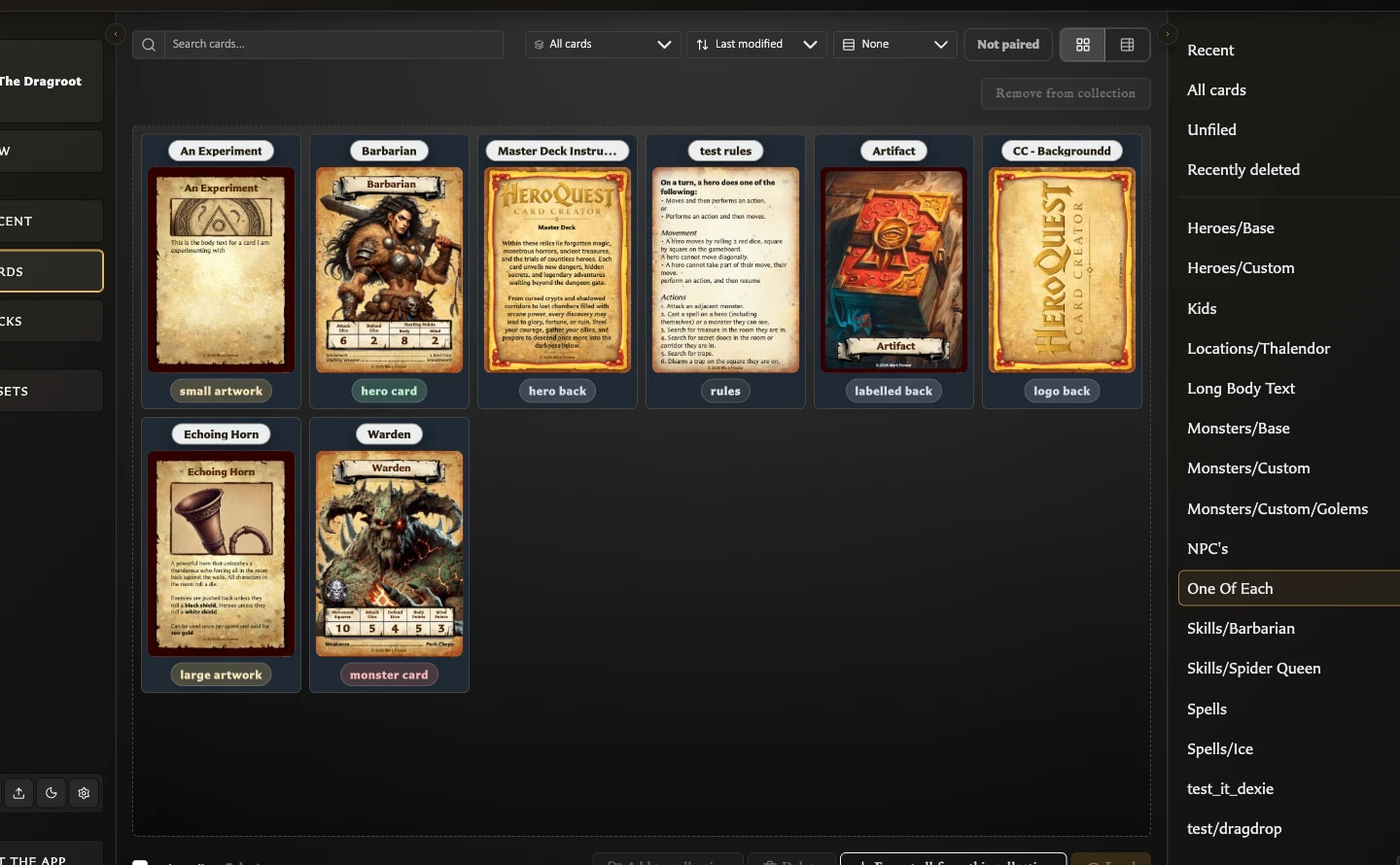Click the hero card tag
This screenshot has width=1400, height=865.
[389, 391]
